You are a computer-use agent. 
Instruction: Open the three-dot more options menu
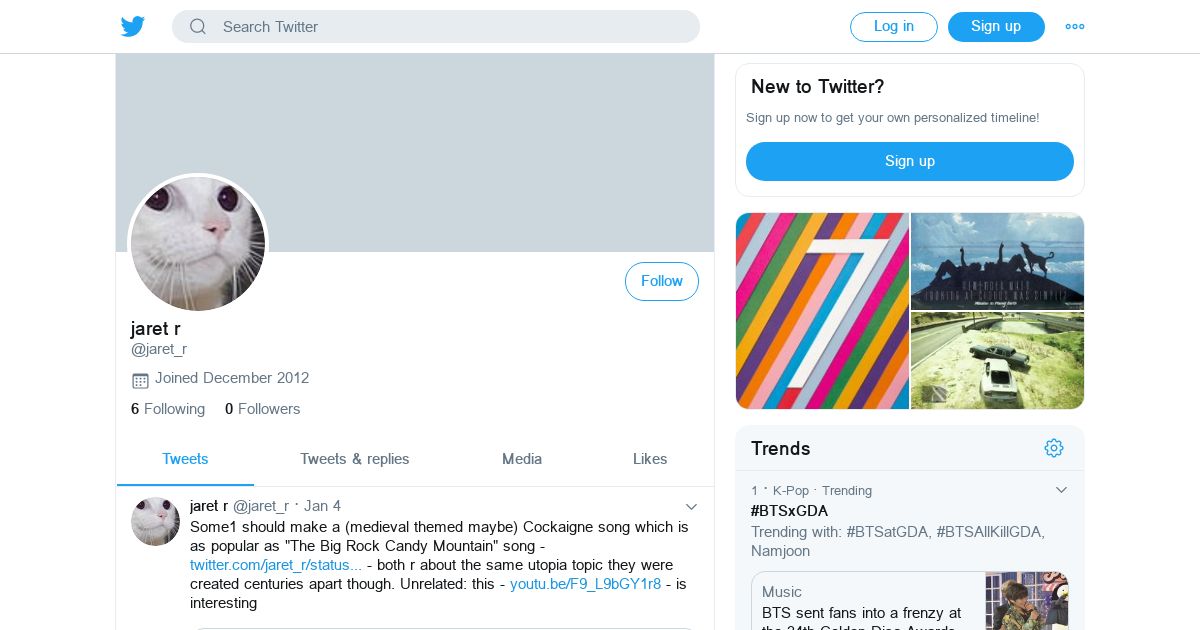tap(1075, 27)
